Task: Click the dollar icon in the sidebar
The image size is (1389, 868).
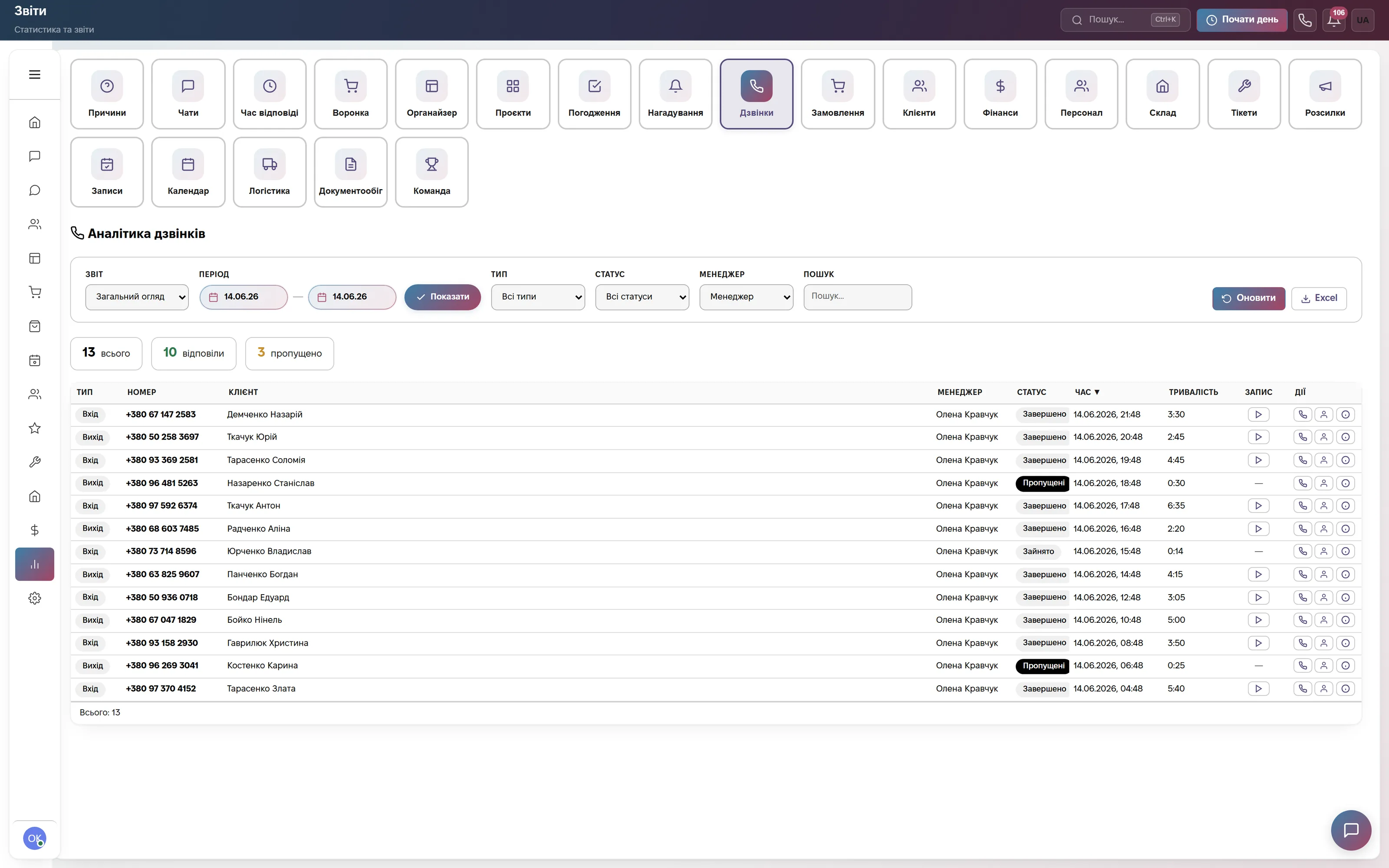Action: pyautogui.click(x=34, y=530)
